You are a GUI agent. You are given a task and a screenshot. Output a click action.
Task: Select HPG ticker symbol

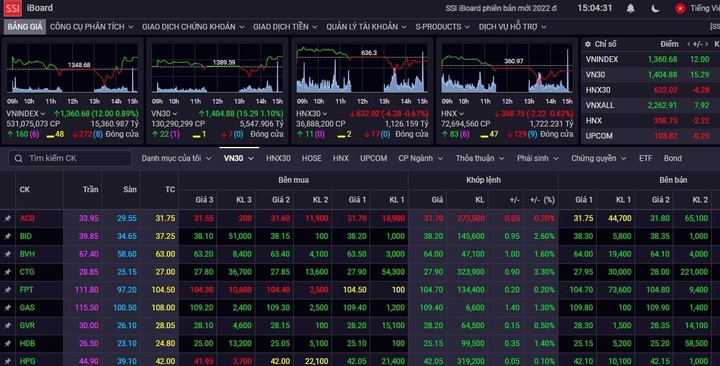27,361
